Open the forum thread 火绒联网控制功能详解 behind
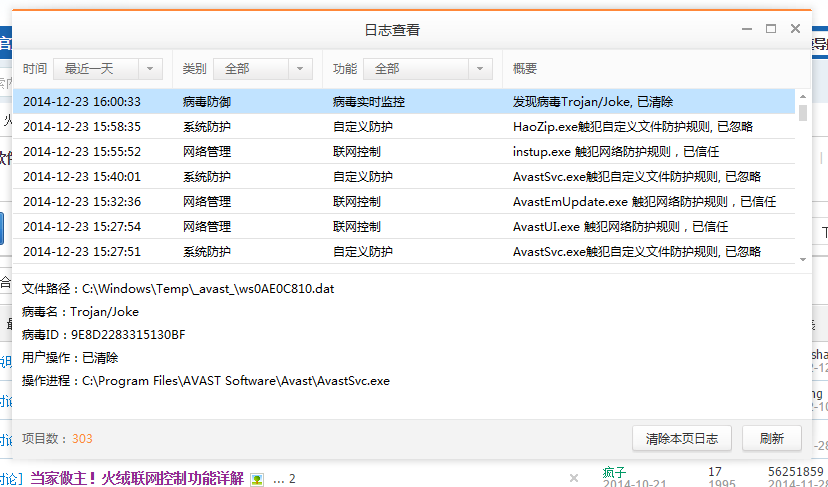The width and height of the screenshot is (828, 487). pyautogui.click(x=137, y=479)
